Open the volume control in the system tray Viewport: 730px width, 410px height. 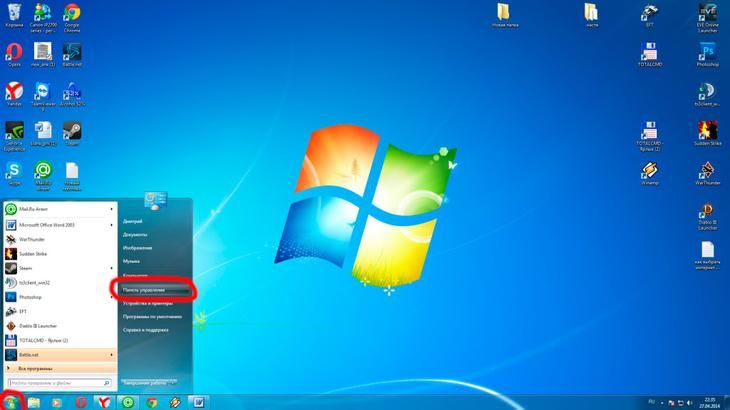pyautogui.click(x=689, y=403)
